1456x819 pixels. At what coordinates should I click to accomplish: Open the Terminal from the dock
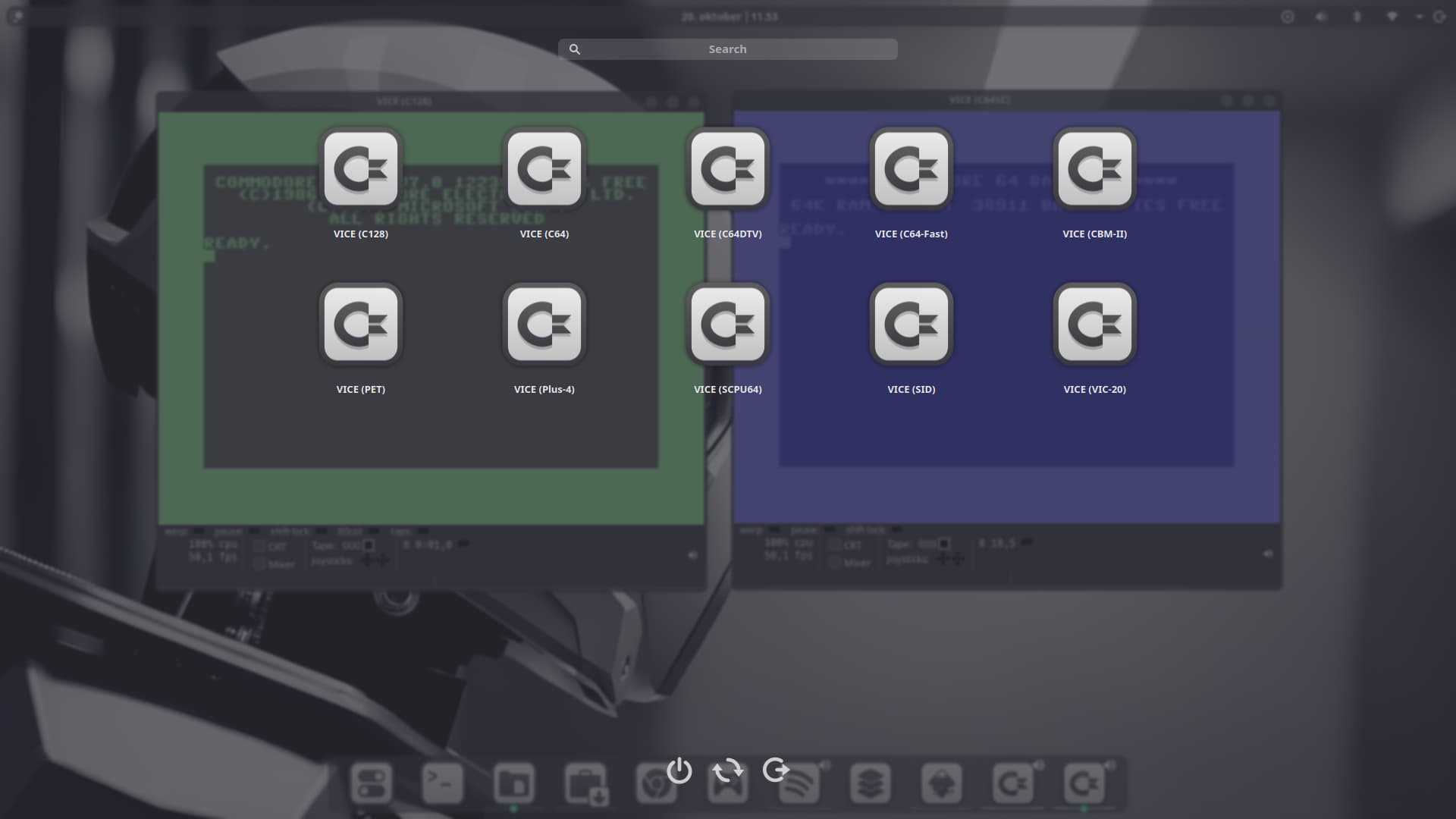click(x=443, y=783)
